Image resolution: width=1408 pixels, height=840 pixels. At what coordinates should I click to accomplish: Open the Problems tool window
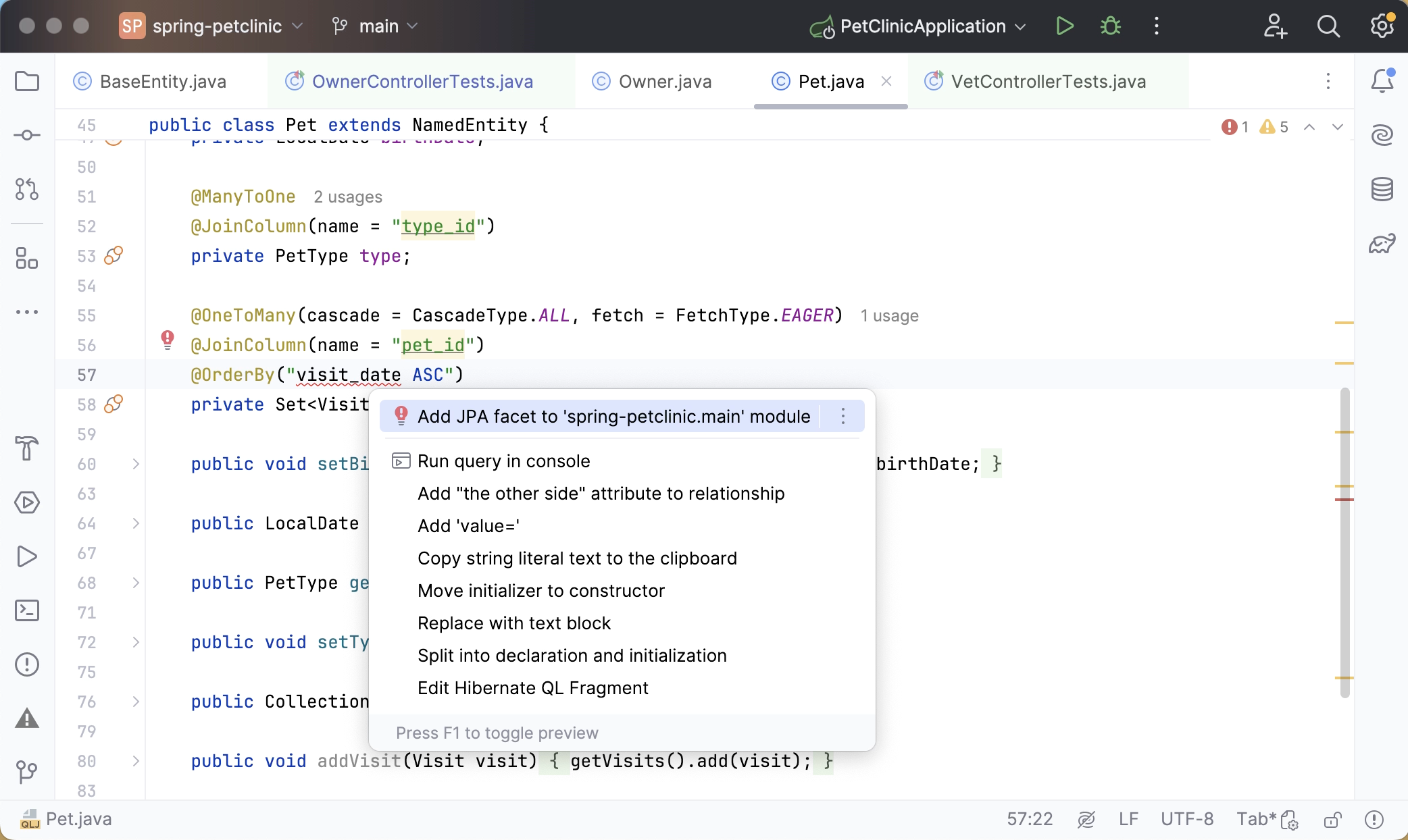[x=27, y=664]
